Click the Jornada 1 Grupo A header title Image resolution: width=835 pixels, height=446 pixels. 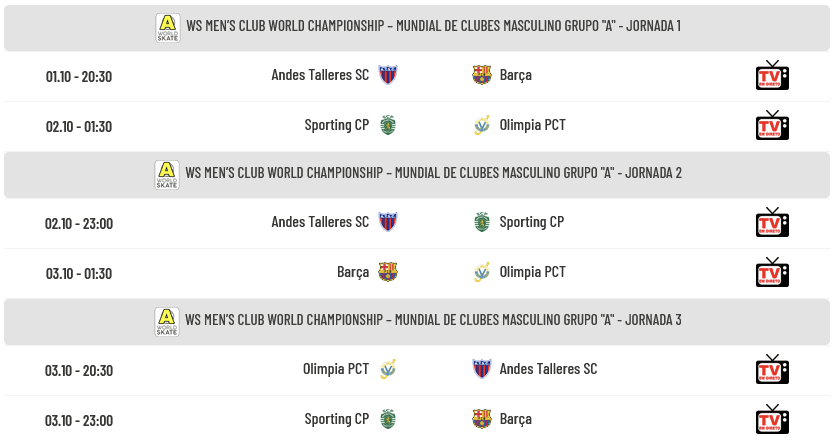tap(433, 26)
